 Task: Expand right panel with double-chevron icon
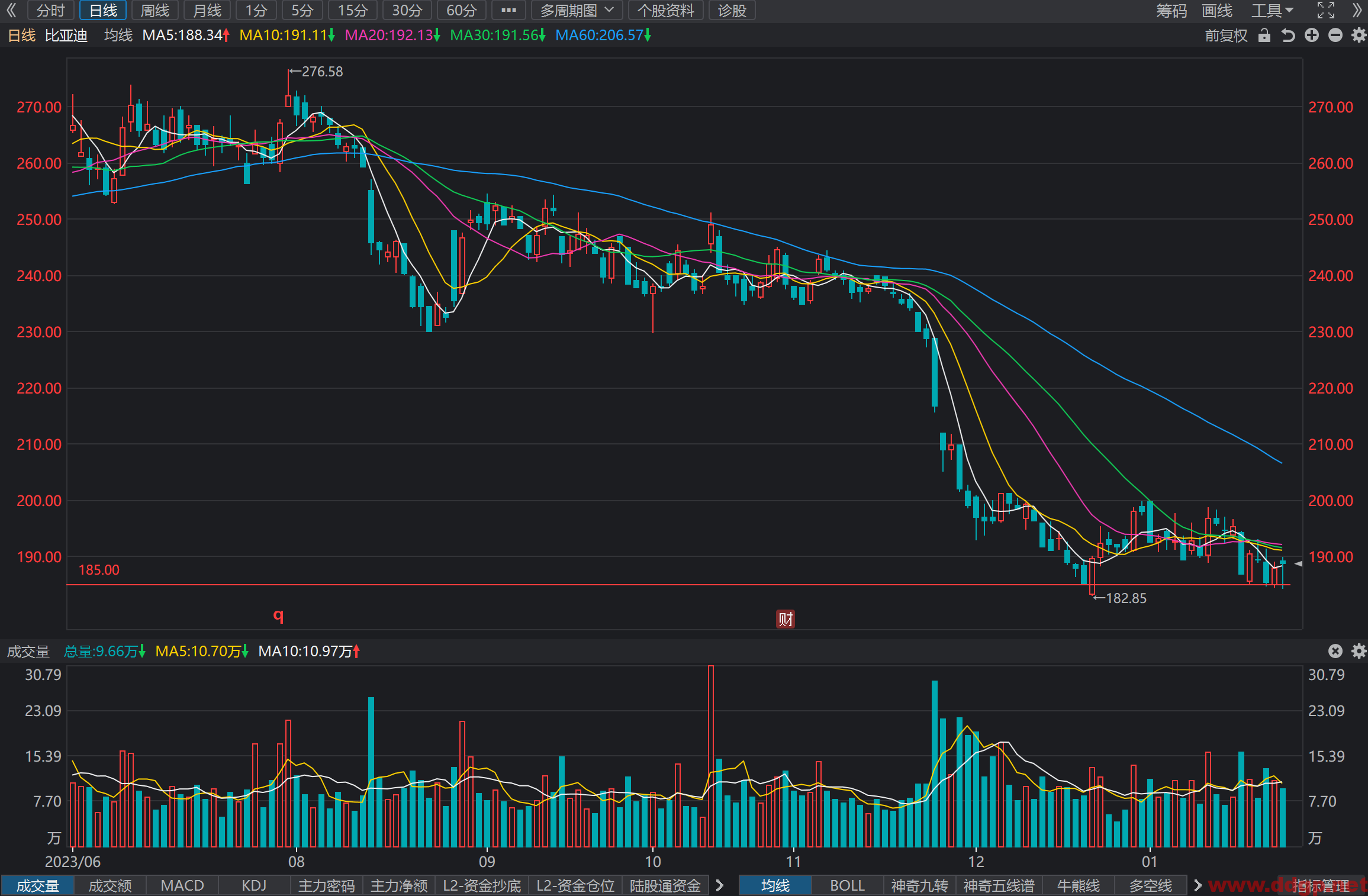[1357, 10]
